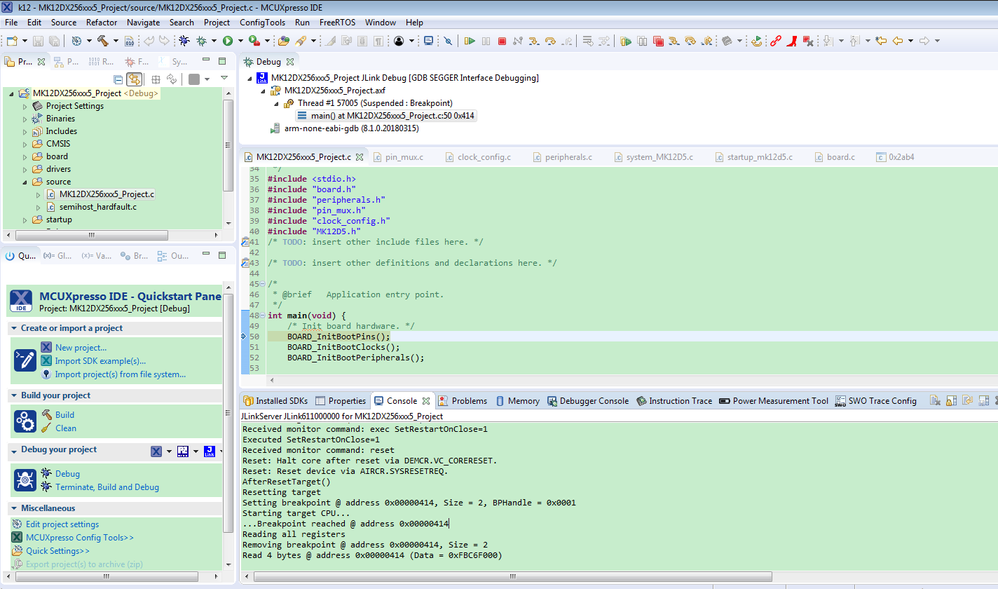Select semihost_hardfault.c in project tree
This screenshot has width=998, height=589.
pos(97,207)
